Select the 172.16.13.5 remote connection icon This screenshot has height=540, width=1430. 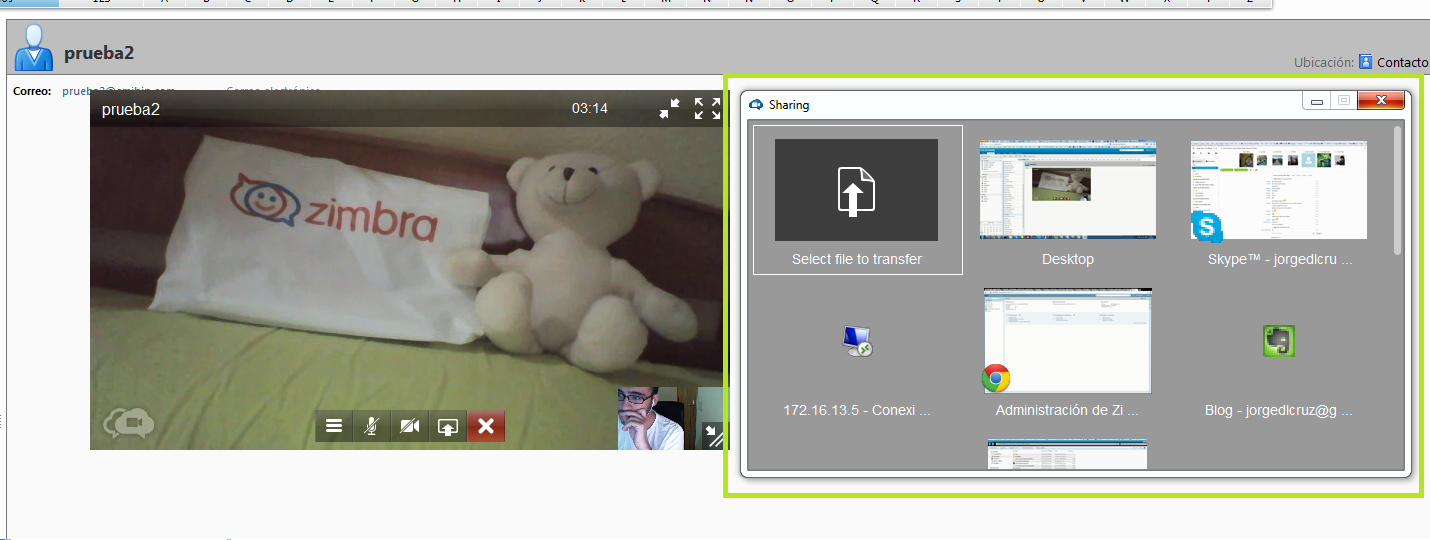(x=857, y=342)
